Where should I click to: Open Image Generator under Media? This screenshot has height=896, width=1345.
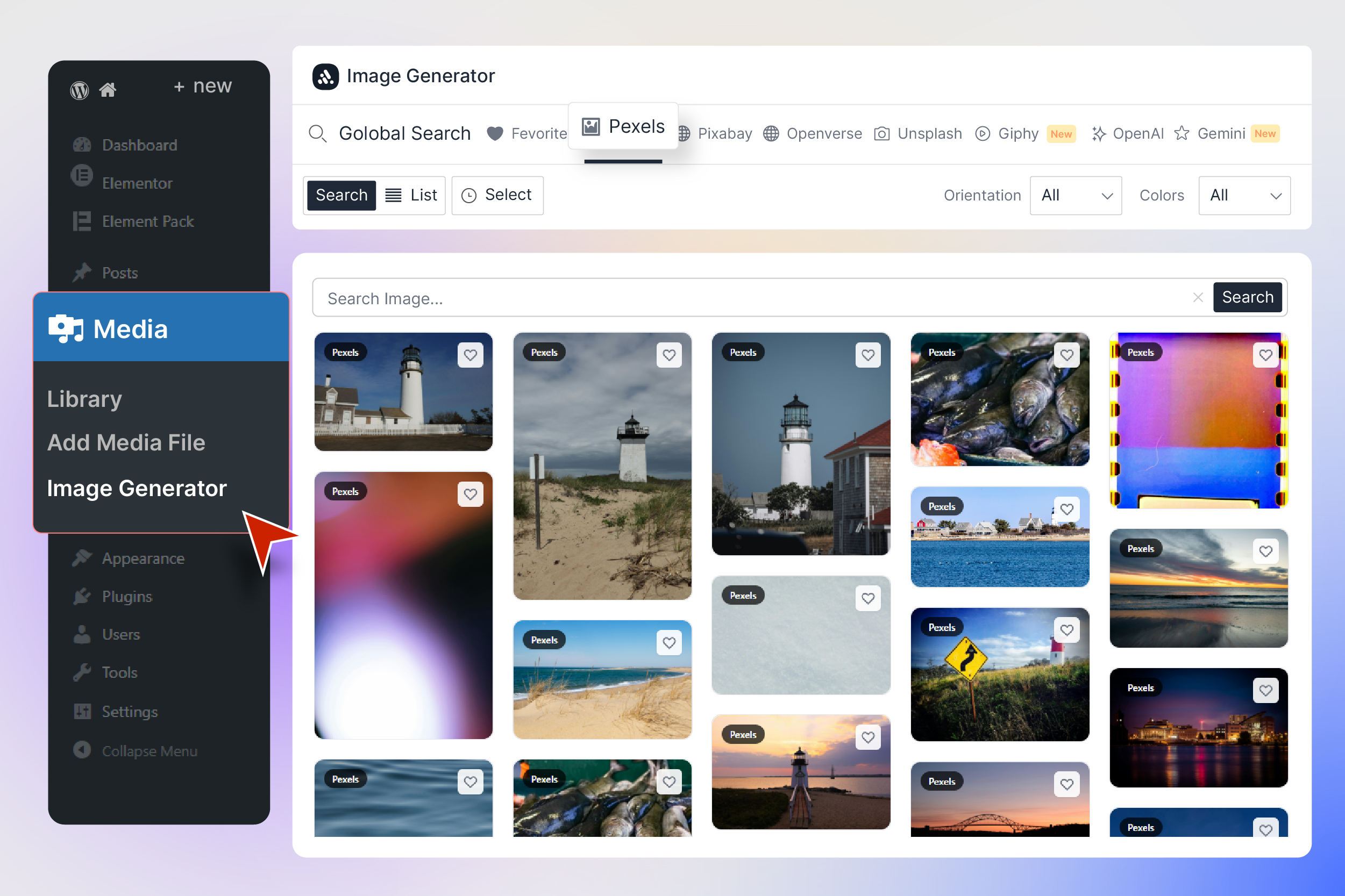(137, 488)
